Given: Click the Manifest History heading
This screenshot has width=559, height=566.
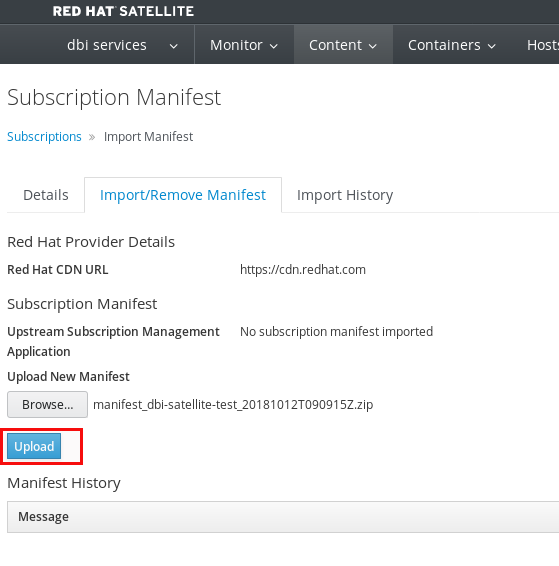Looking at the screenshot, I should pyautogui.click(x=64, y=483).
